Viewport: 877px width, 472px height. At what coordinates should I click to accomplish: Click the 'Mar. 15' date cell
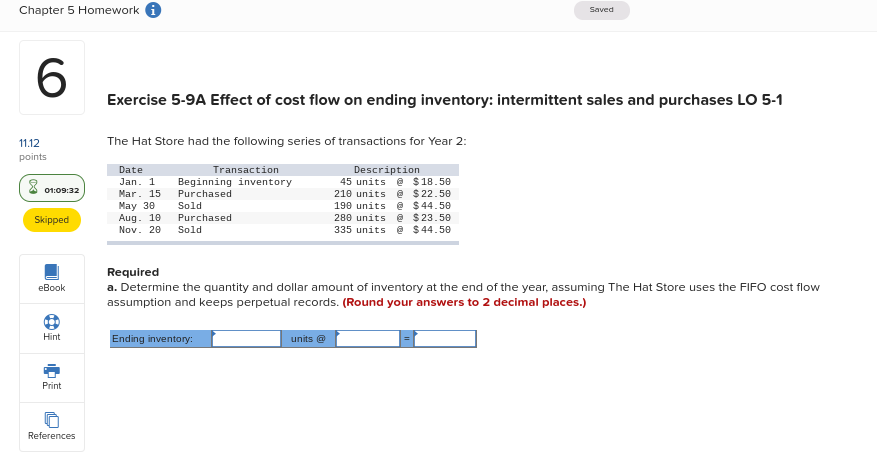click(140, 194)
